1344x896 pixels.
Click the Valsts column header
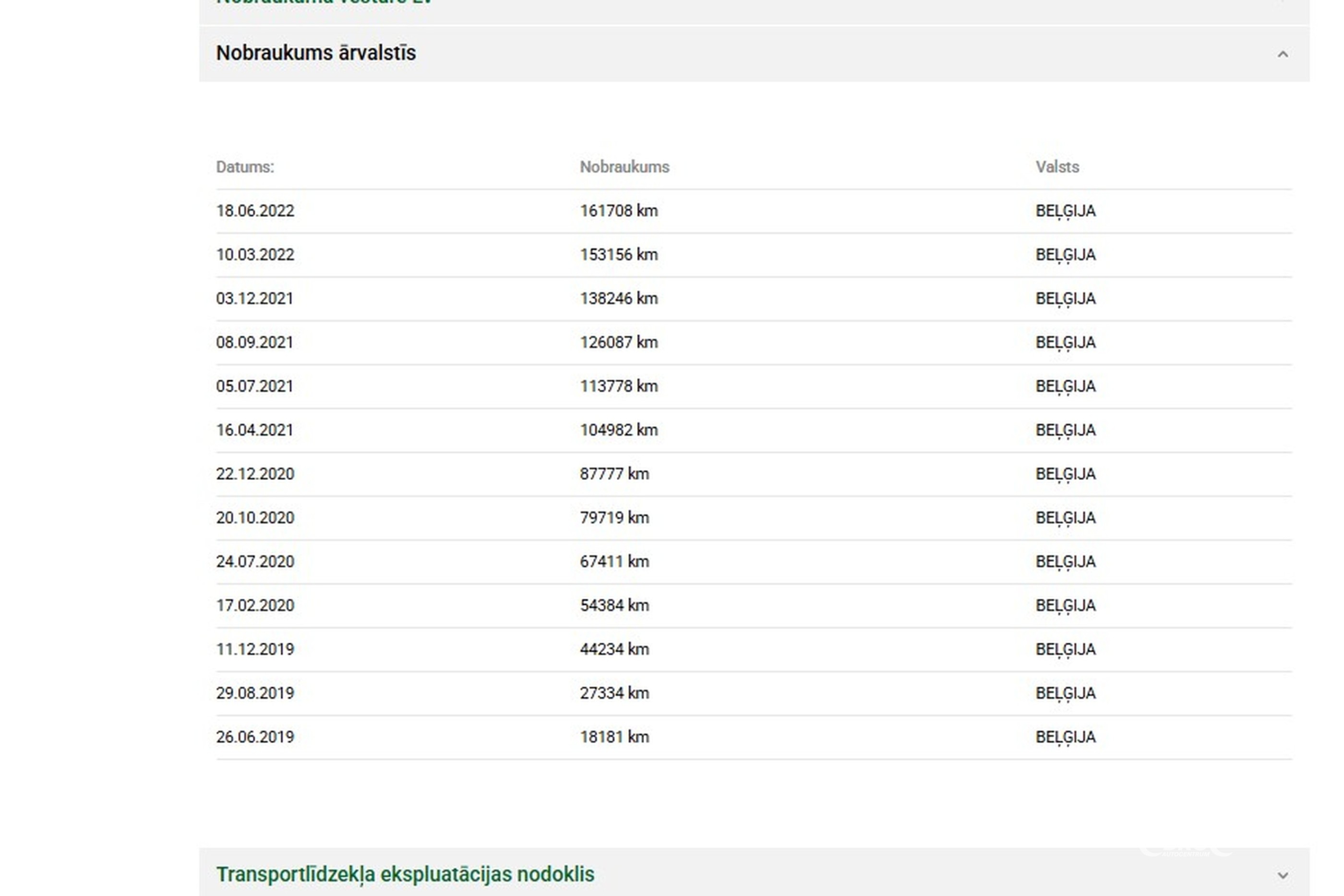1057,167
